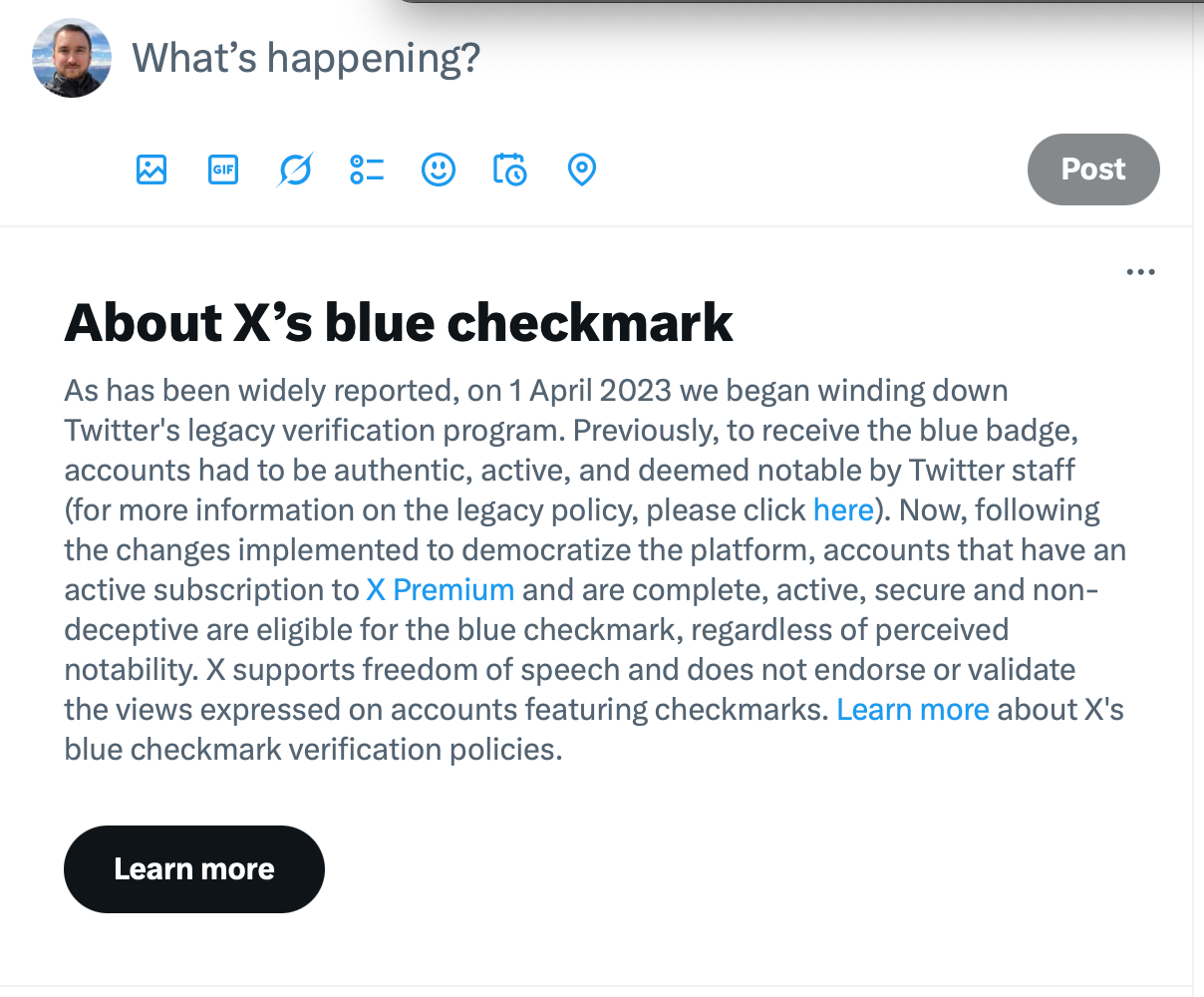
Task: Click the inline blue "Learn more" link
Action: [x=913, y=710]
